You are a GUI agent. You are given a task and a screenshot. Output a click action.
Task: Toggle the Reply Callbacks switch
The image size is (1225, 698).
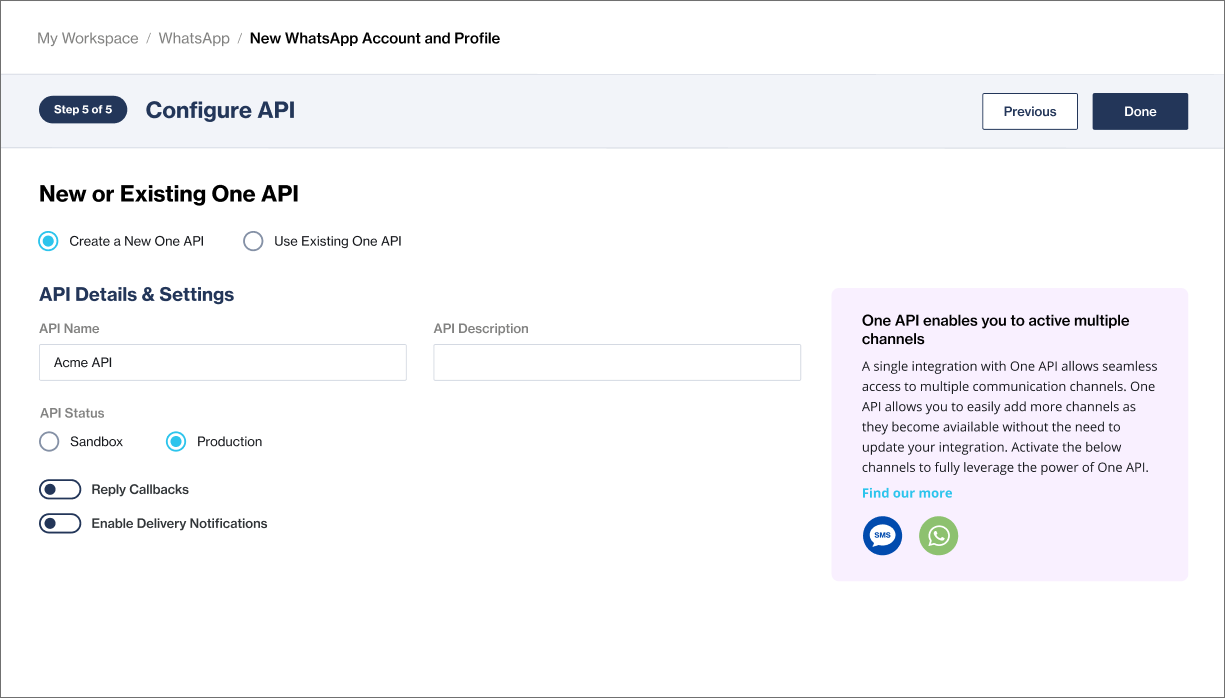coord(60,490)
